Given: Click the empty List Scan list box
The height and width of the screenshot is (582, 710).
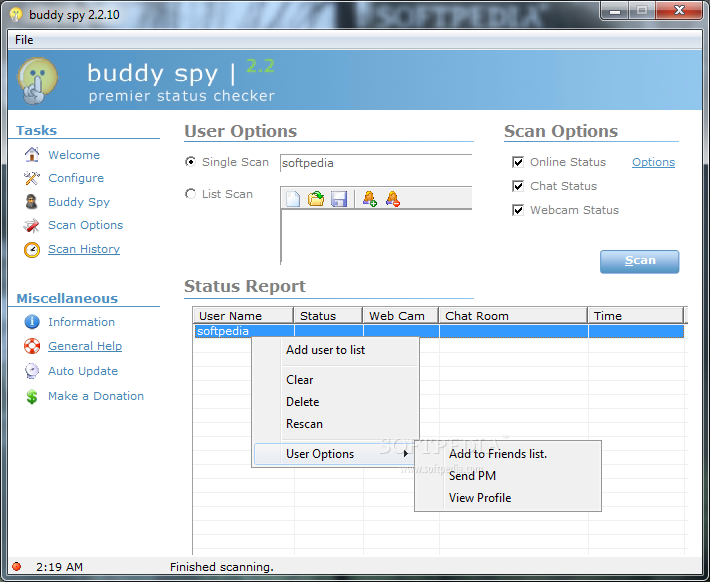Looking at the screenshot, I should click(376, 236).
